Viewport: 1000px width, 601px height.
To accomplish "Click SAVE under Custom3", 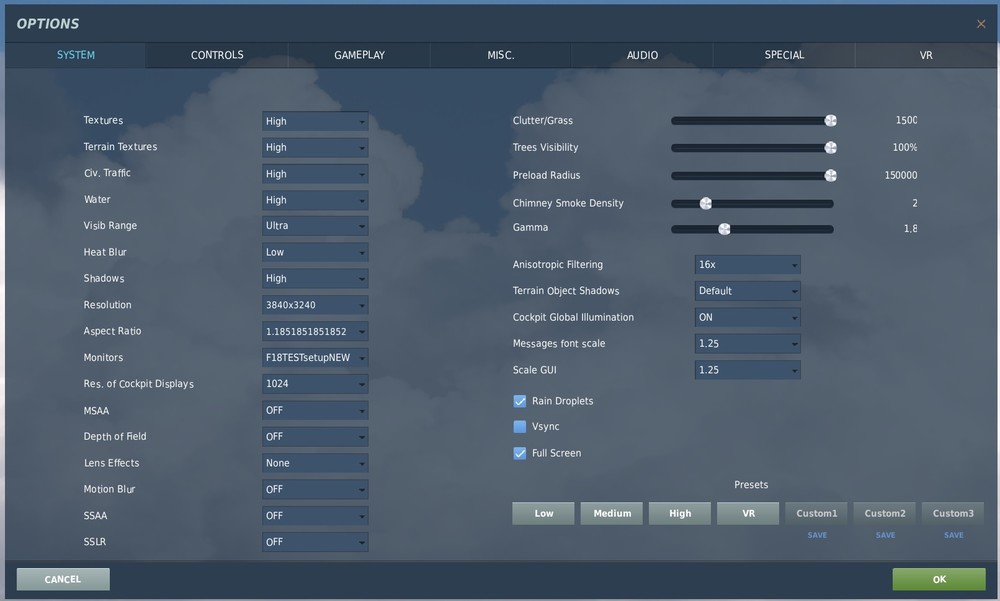I will pyautogui.click(x=953, y=535).
